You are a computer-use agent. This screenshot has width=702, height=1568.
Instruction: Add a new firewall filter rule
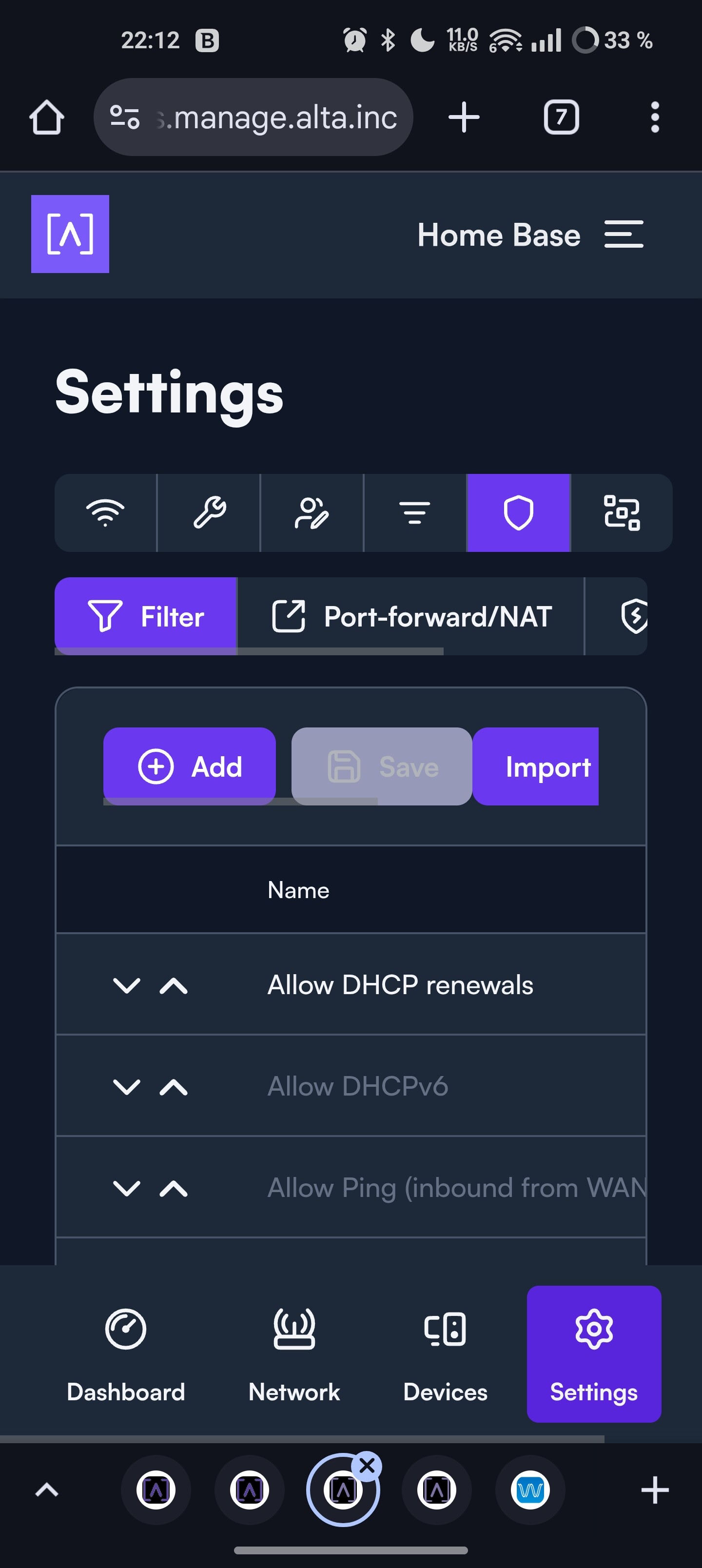tap(189, 766)
